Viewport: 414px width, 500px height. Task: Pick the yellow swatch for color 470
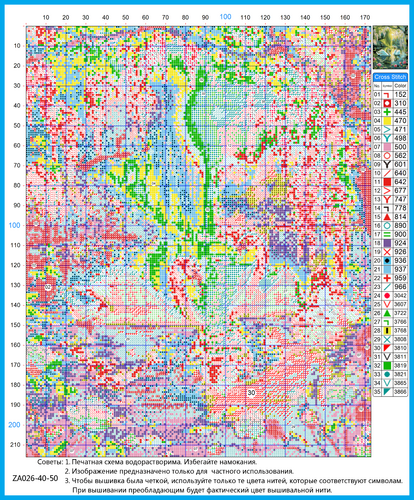coord(387,121)
